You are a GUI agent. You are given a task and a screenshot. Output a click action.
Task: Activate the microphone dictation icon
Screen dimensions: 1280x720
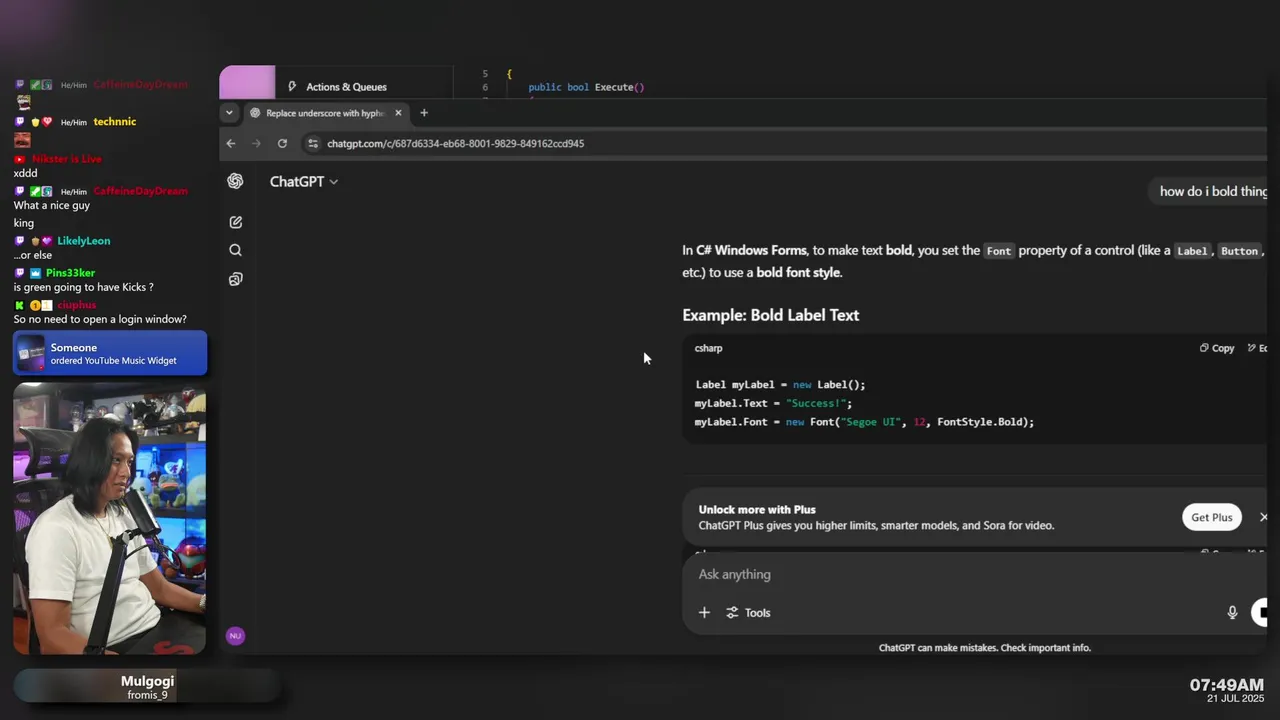pyautogui.click(x=1232, y=612)
